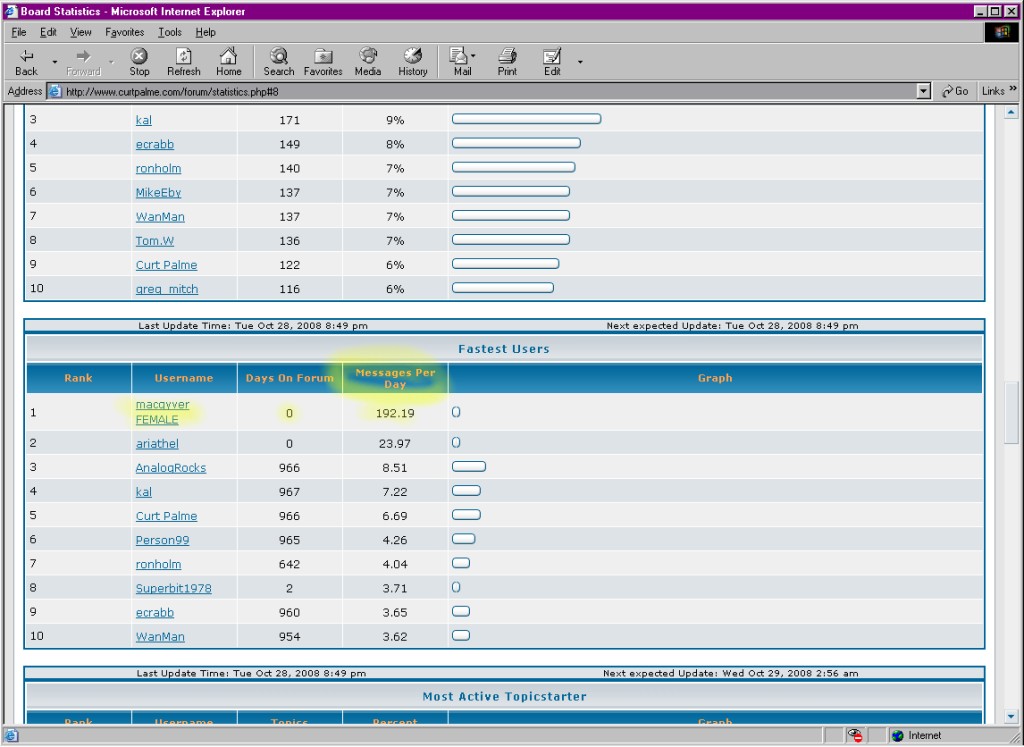Open the Mail button dropdown arrow
This screenshot has width=1024, height=747.
(x=473, y=56)
